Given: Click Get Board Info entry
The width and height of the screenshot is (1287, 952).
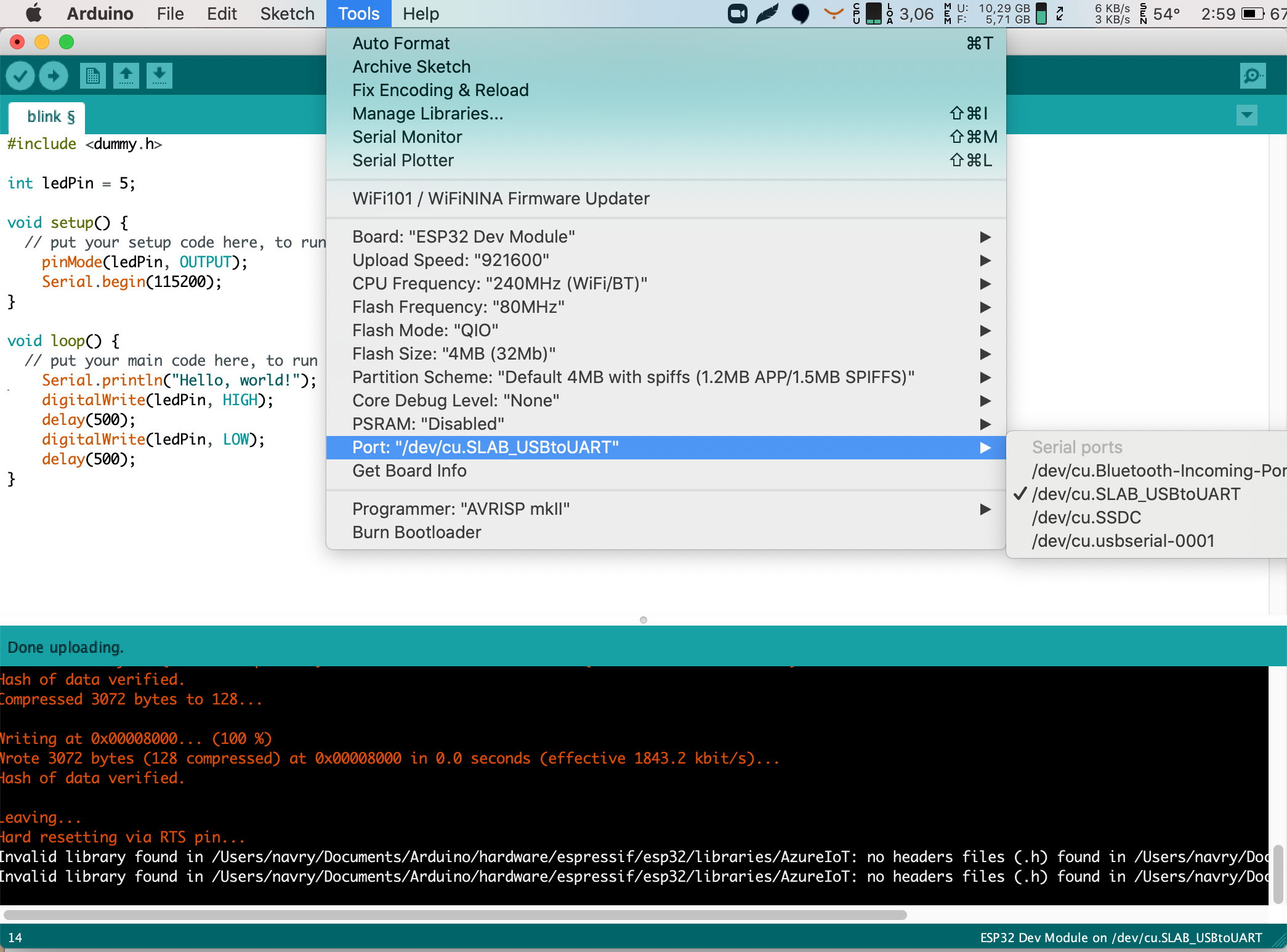Looking at the screenshot, I should click(409, 470).
